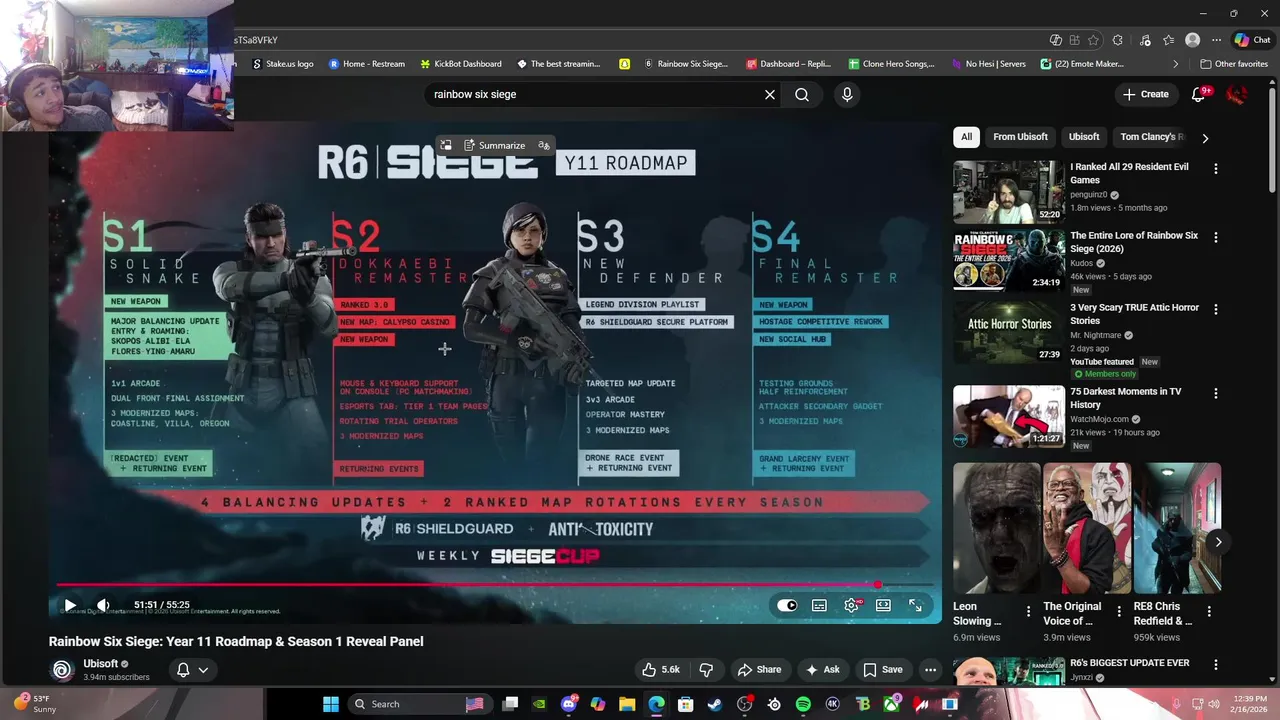The width and height of the screenshot is (1280, 720).
Task: Open Edge Settings and more ellipsis
Action: pyautogui.click(x=1216, y=40)
